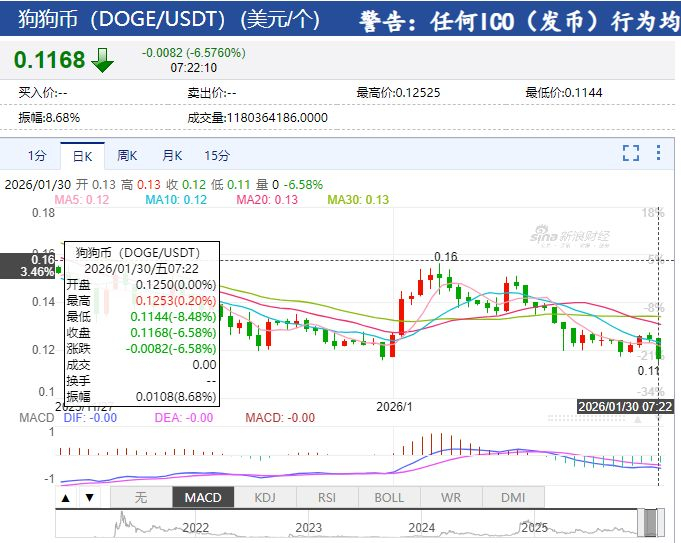Click the MACD: -0.00 value label
Image resolution: width=681 pixels, height=543 pixels.
(280, 418)
